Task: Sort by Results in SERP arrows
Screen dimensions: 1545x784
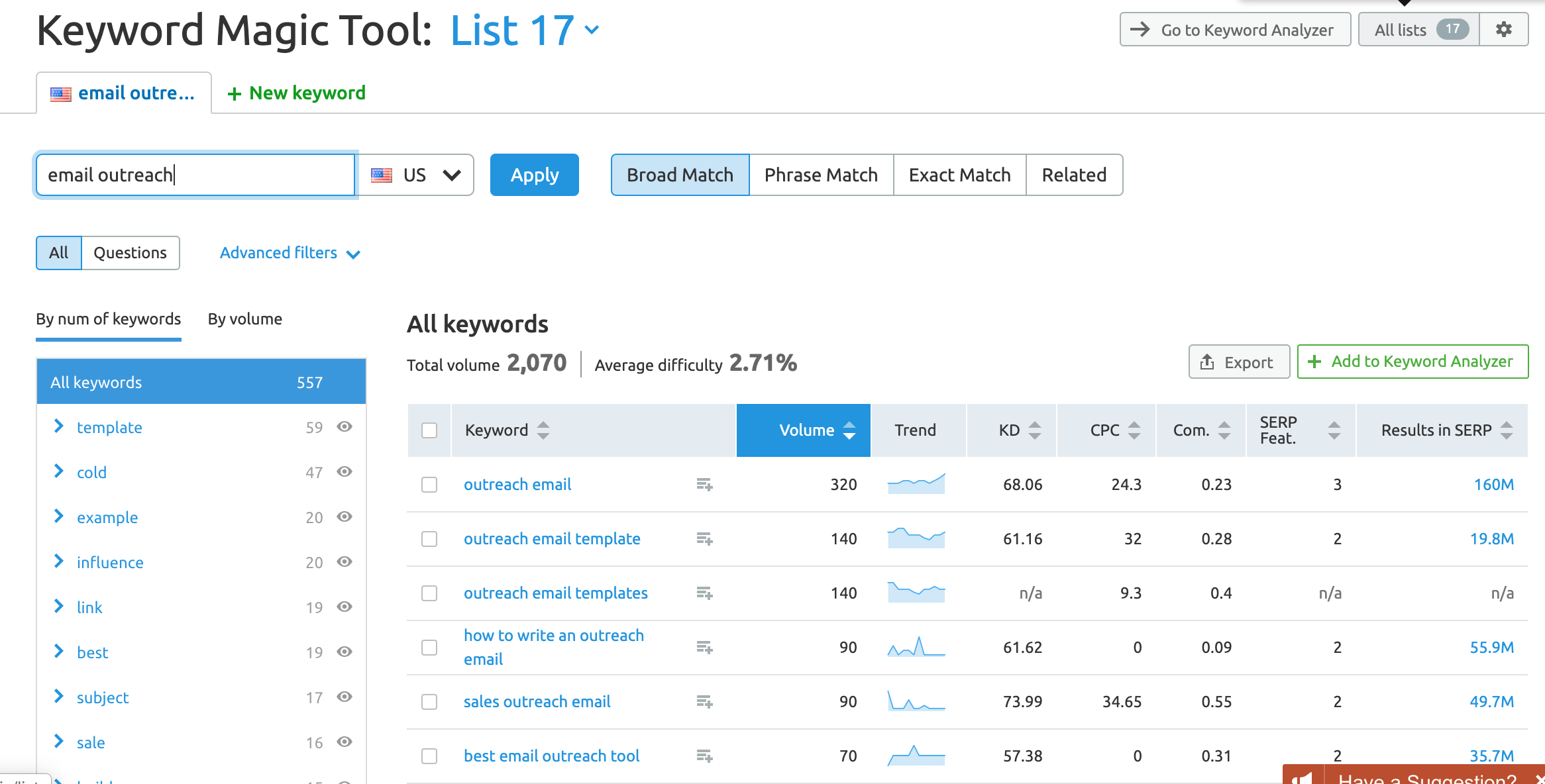Action: 1506,430
